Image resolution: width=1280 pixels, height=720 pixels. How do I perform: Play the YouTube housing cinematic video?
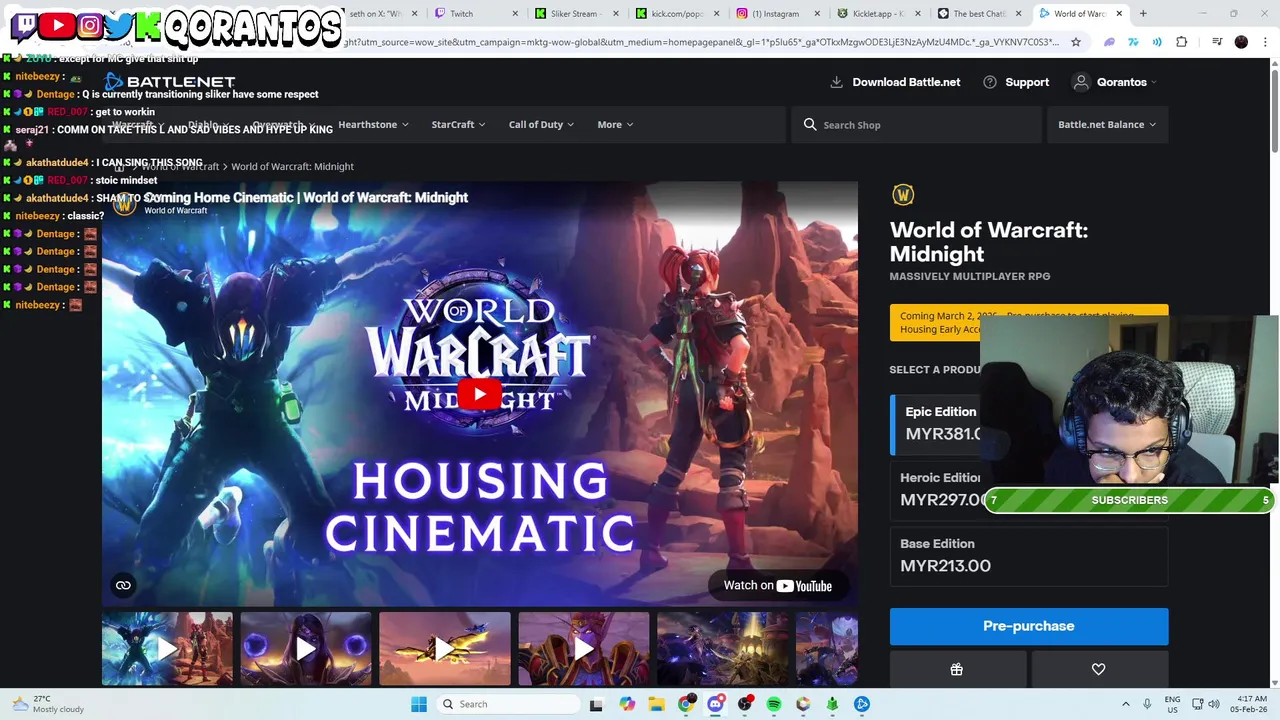(x=480, y=393)
